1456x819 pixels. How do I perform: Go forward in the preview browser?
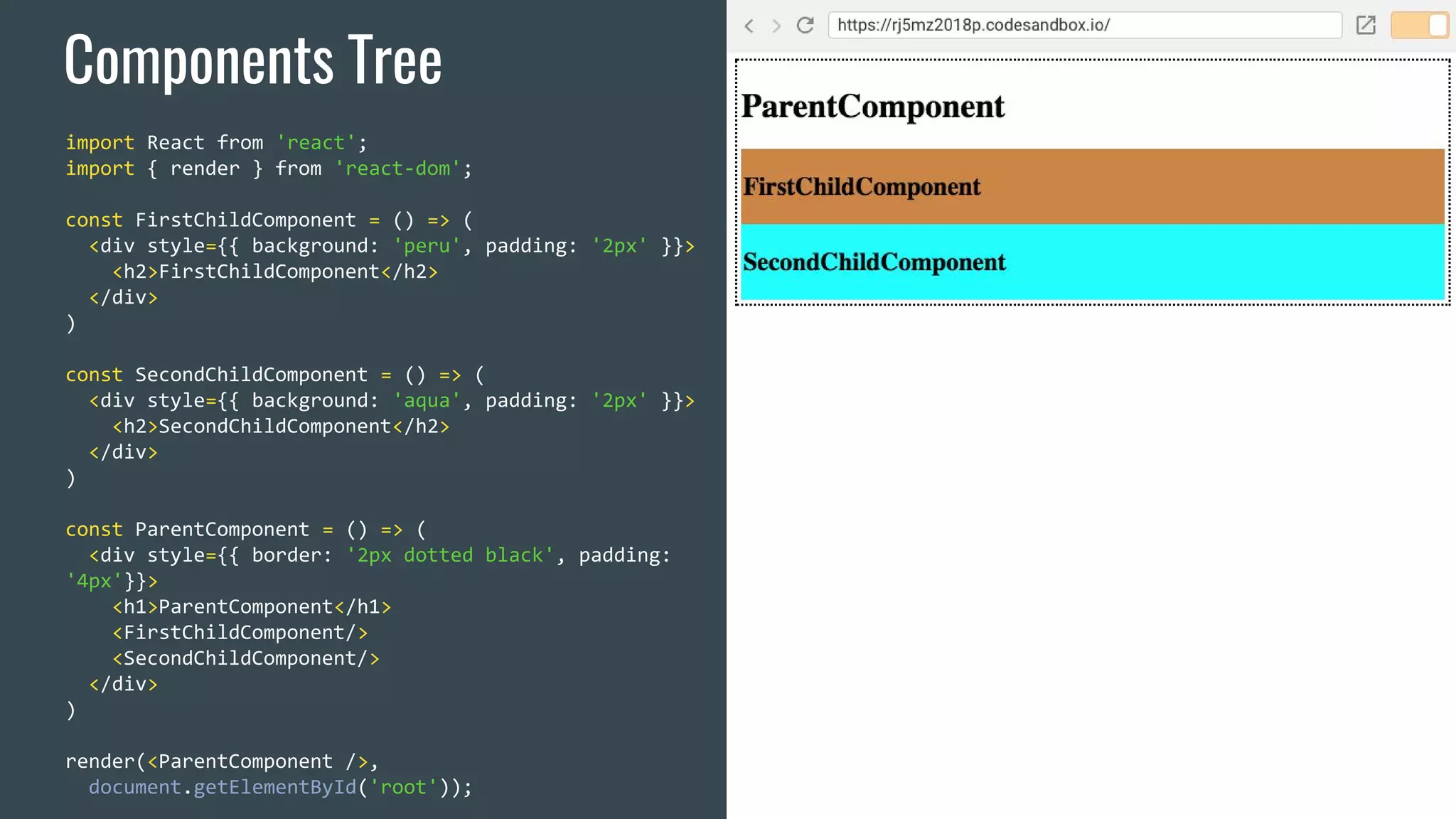coord(776,26)
